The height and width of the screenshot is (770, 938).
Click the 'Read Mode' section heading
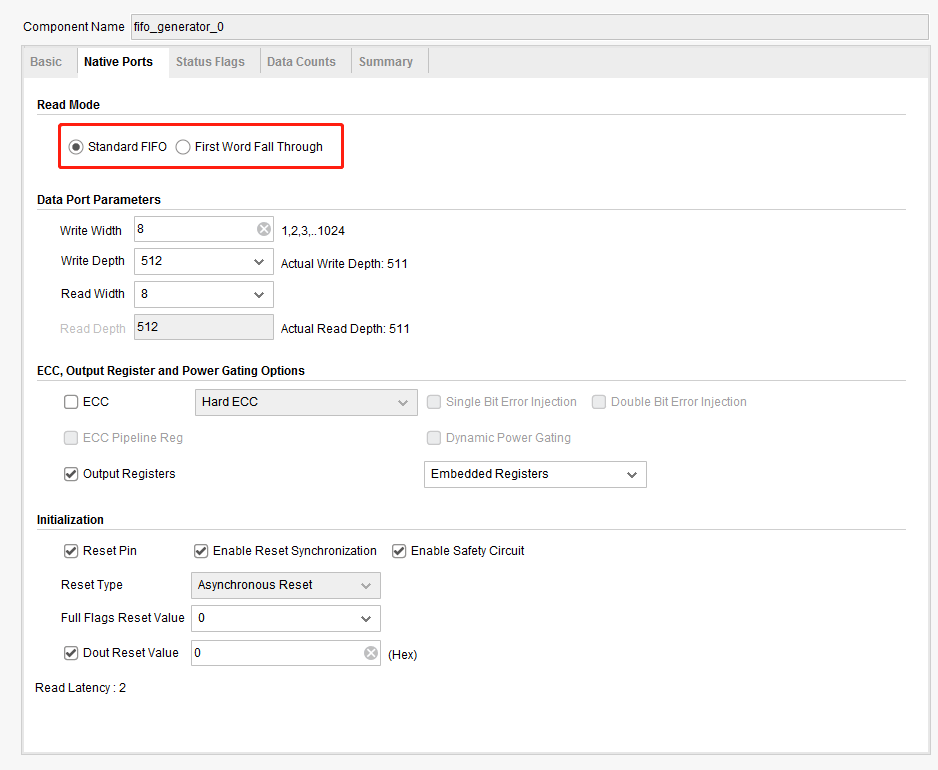tap(68, 105)
